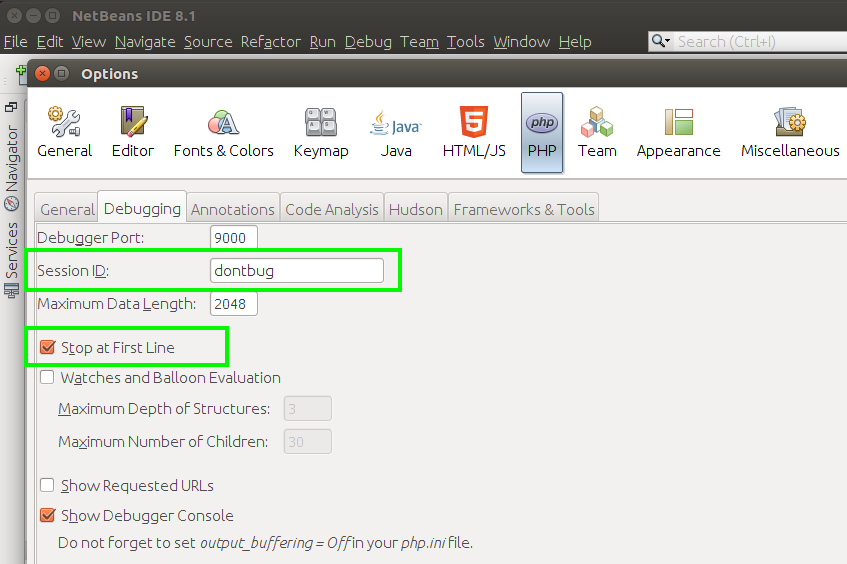The image size is (847, 564).
Task: Open the Debug menu
Action: pyautogui.click(x=368, y=42)
